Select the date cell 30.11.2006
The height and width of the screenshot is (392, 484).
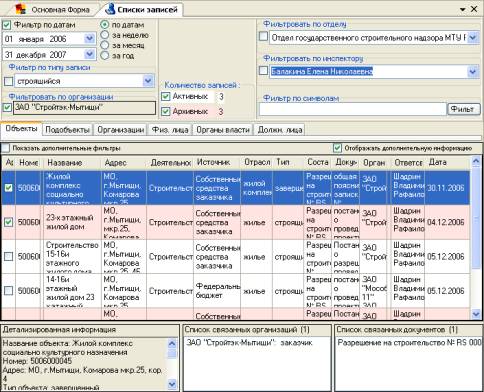(x=447, y=188)
